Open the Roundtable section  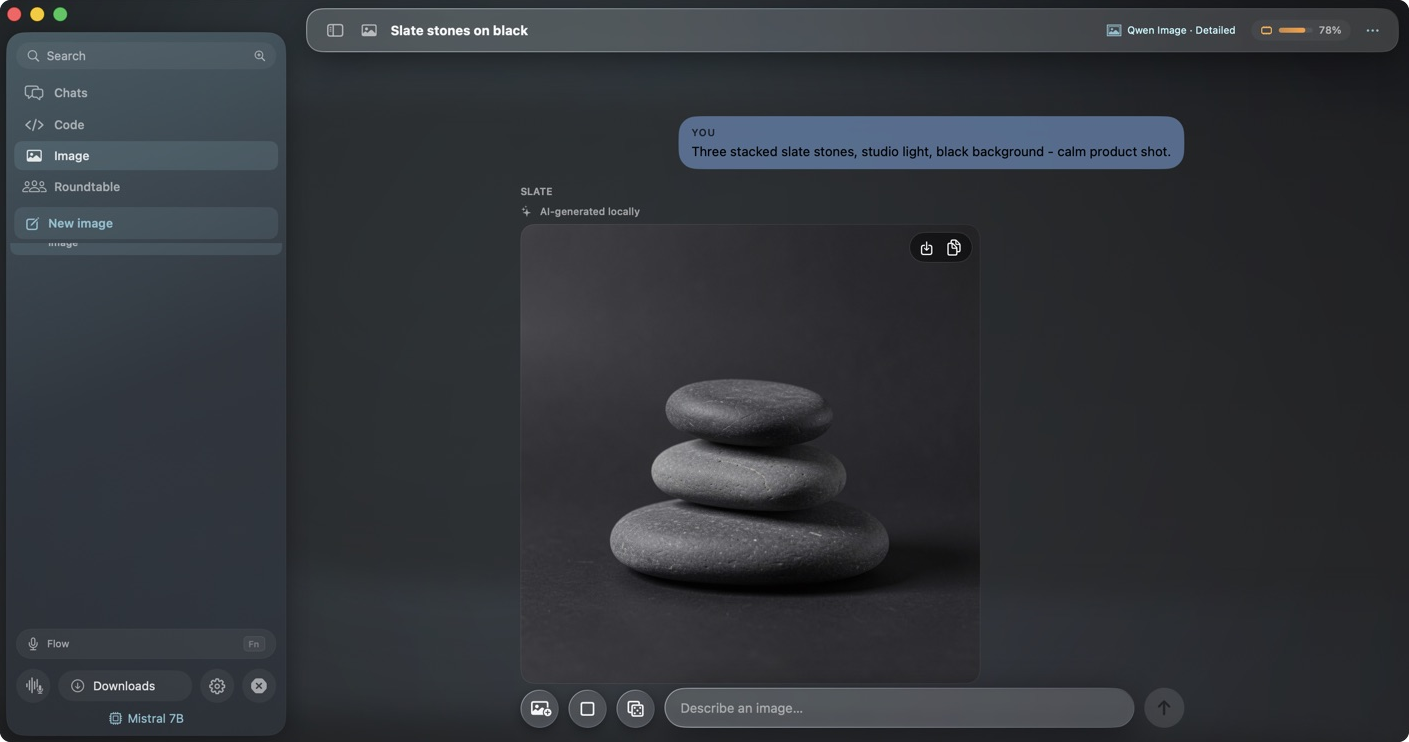pyautogui.click(x=146, y=187)
